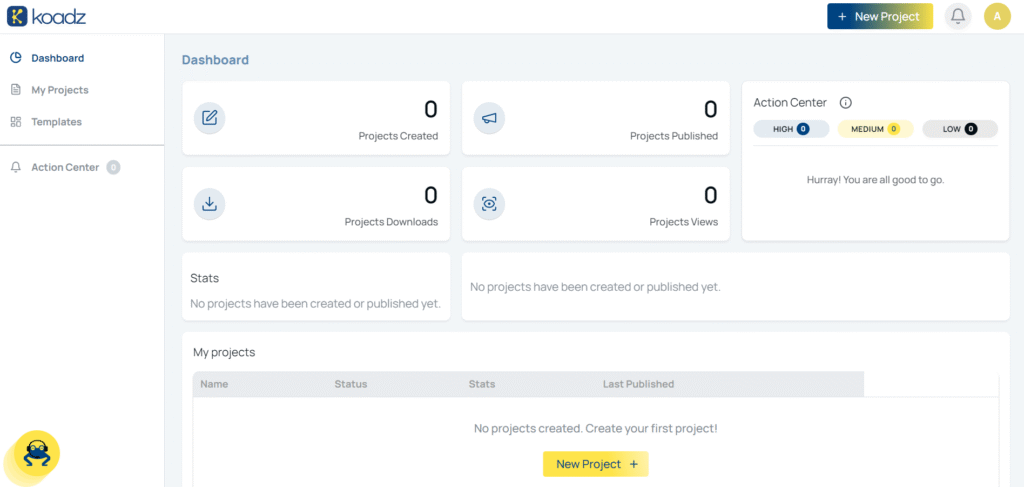This screenshot has height=487, width=1024.
Task: Click the Name column header
Action: pos(214,384)
